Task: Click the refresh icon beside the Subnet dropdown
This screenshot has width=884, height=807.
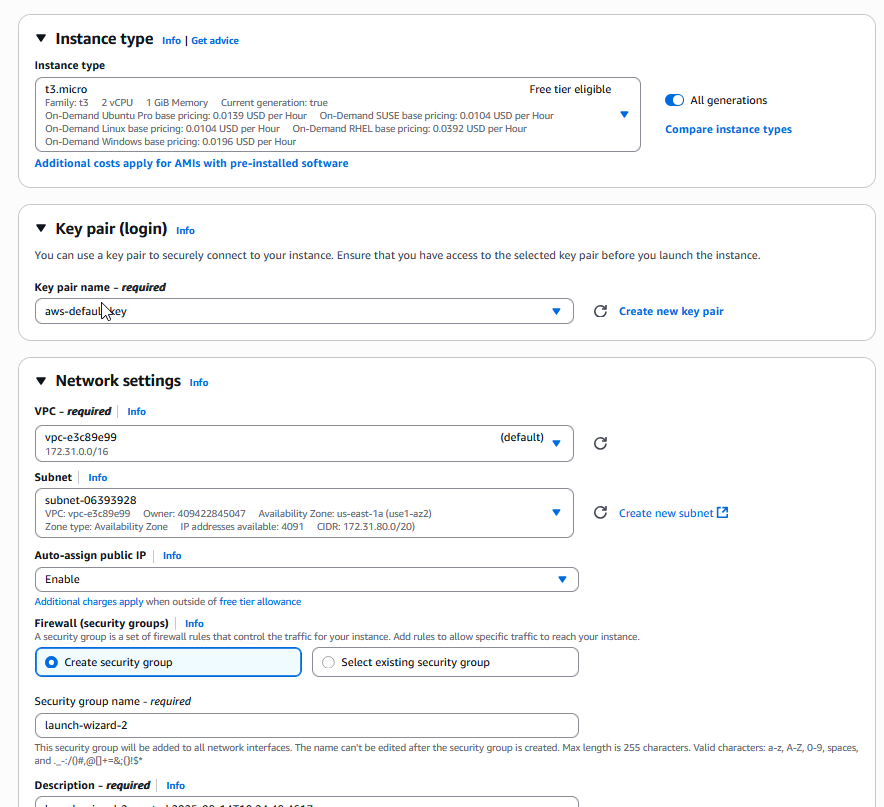Action: [600, 513]
